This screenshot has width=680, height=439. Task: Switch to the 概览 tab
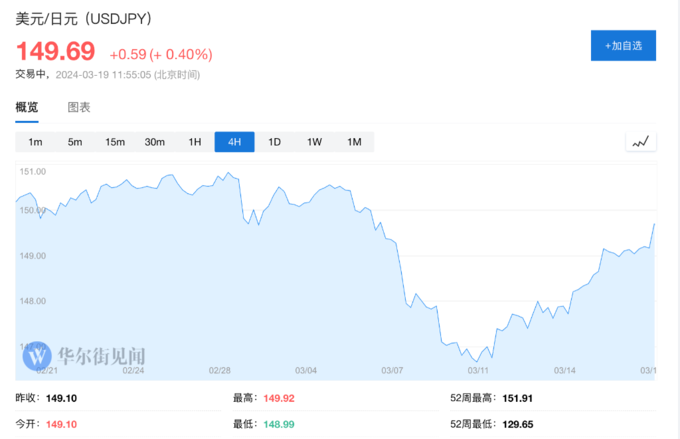[x=27, y=107]
